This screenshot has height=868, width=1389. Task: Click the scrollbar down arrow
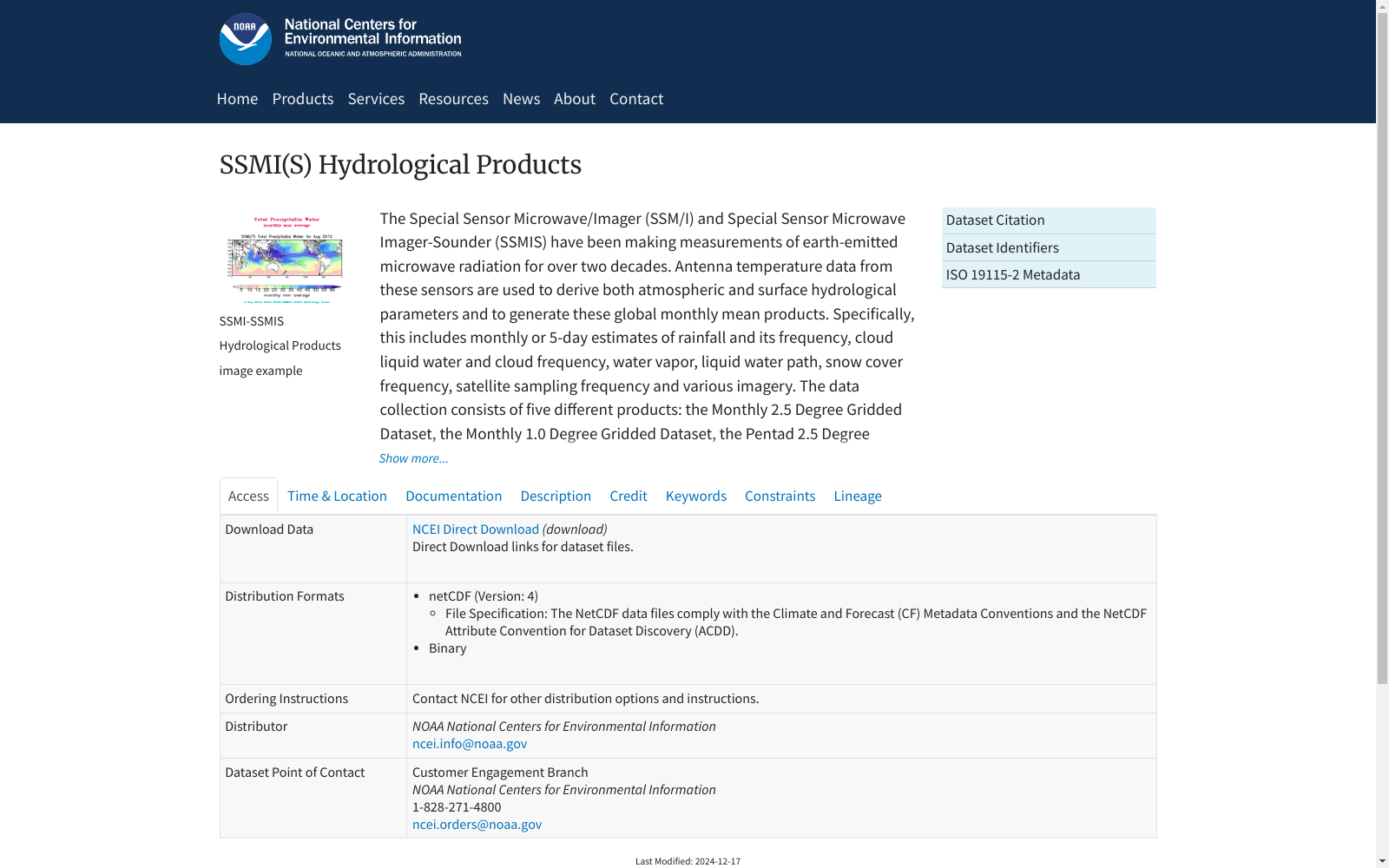click(x=1382, y=861)
